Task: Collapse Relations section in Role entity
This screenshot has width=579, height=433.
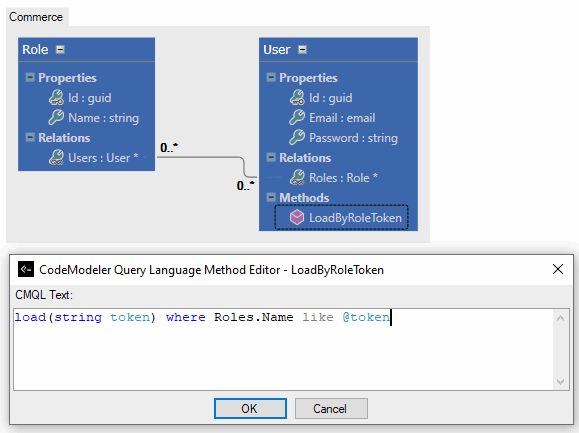Action: click(30, 137)
